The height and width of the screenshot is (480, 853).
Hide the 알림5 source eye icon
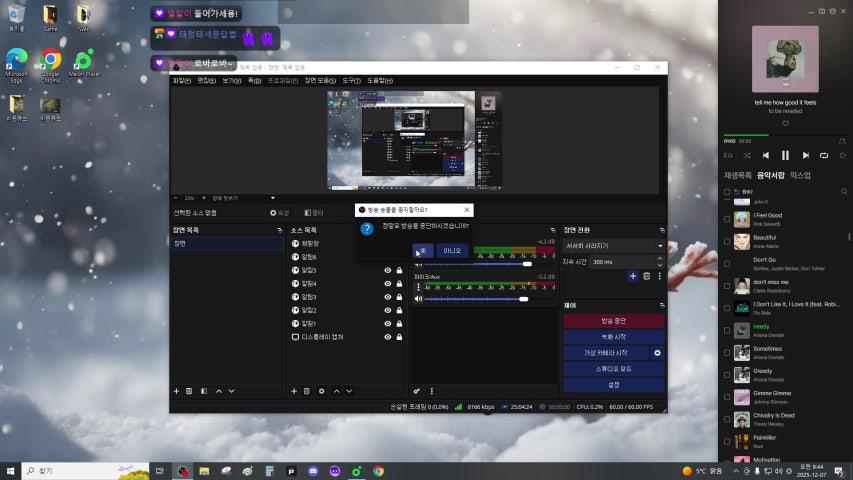pyautogui.click(x=388, y=270)
